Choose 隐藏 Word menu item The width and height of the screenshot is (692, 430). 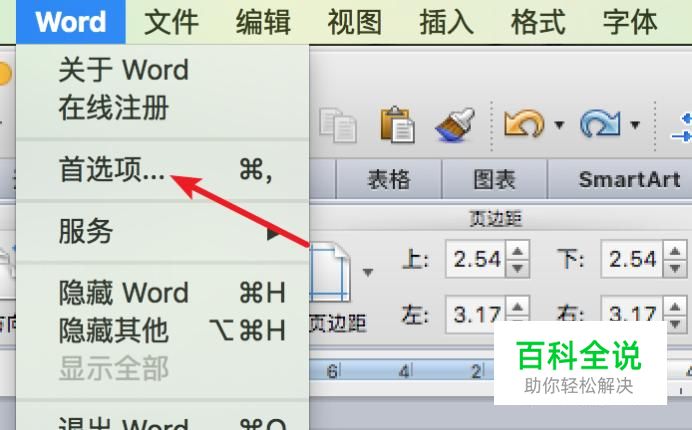(162, 292)
